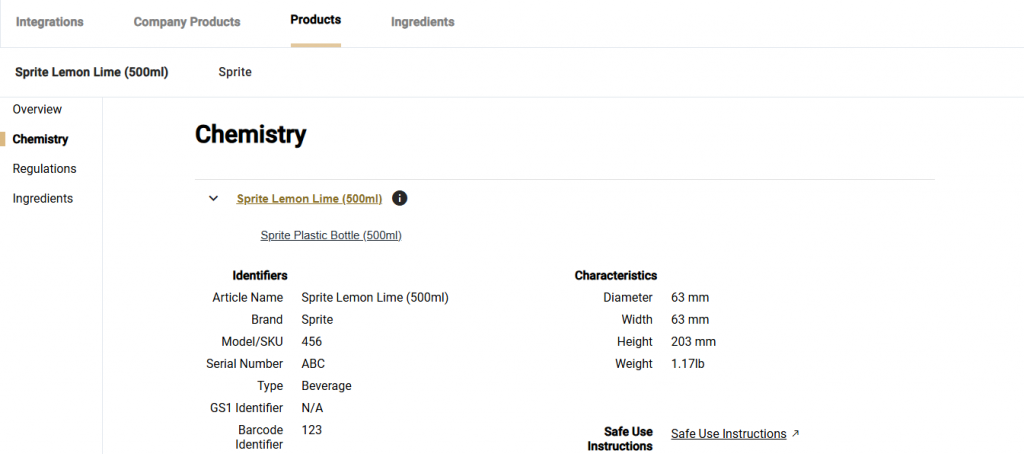Viewport: 1024px width, 454px height.
Task: Go to the Ingredients tab in top navigation
Action: tap(422, 22)
